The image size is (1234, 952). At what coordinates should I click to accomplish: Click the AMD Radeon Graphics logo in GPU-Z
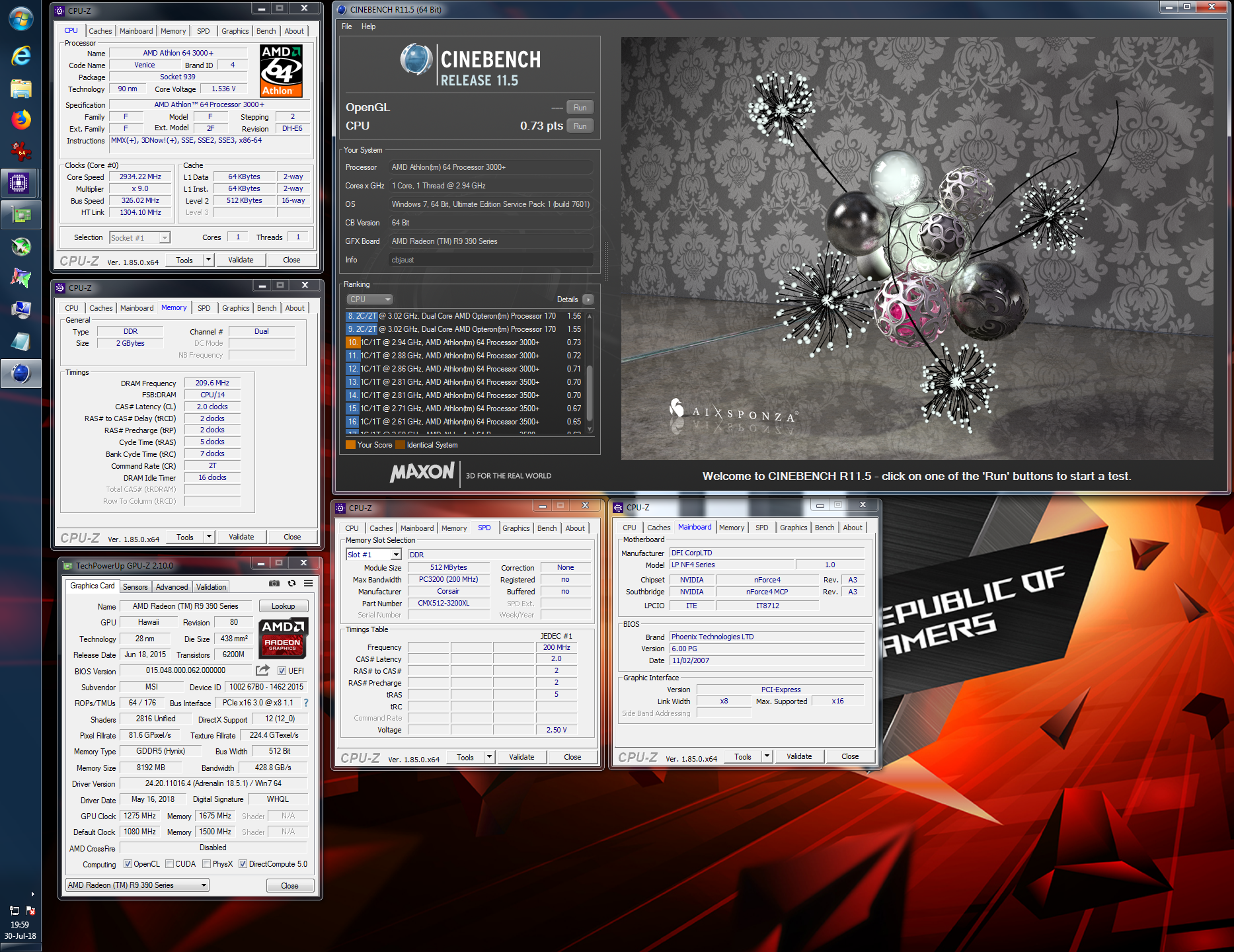283,638
